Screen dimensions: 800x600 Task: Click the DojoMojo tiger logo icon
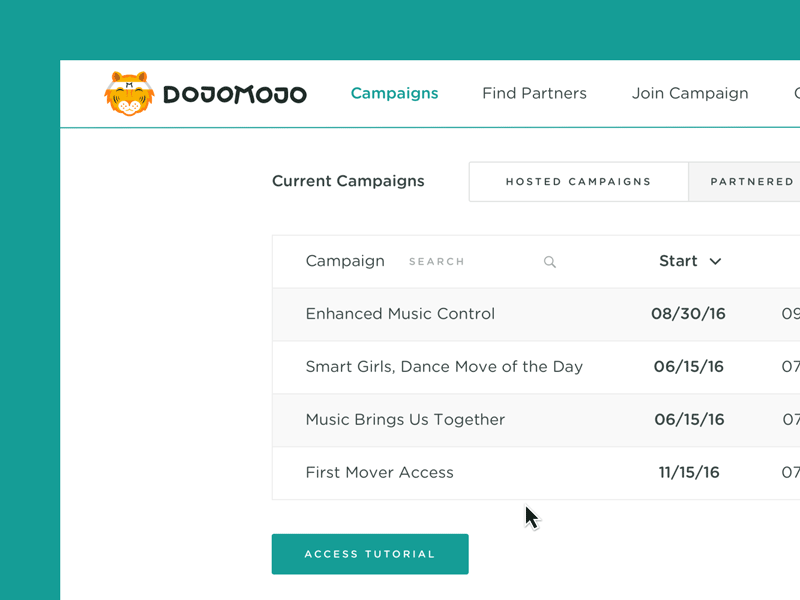click(129, 94)
